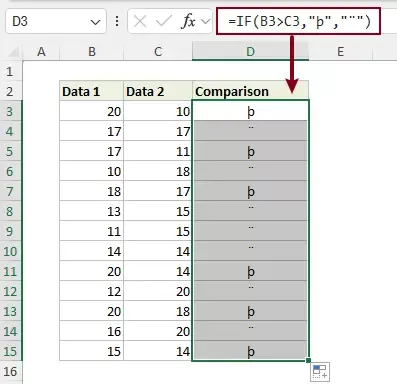This screenshot has width=397, height=384.
Task: Click the Insert Function fx icon
Action: 188,22
